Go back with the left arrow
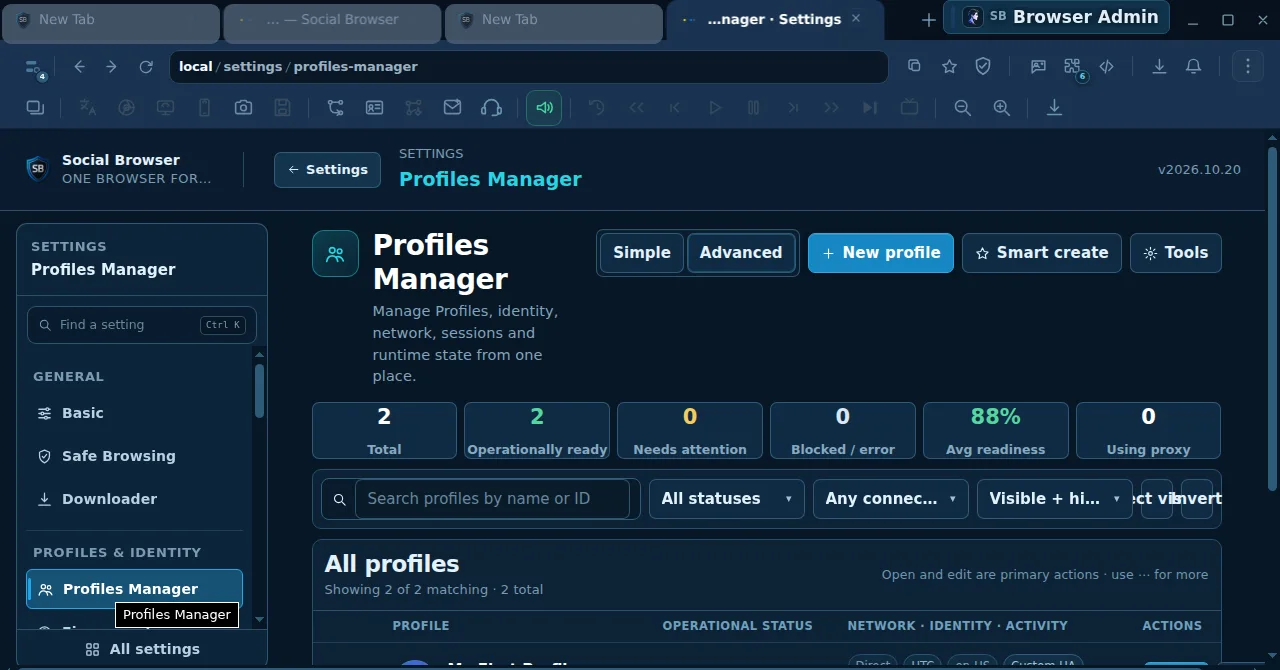The width and height of the screenshot is (1280, 670). coord(80,67)
